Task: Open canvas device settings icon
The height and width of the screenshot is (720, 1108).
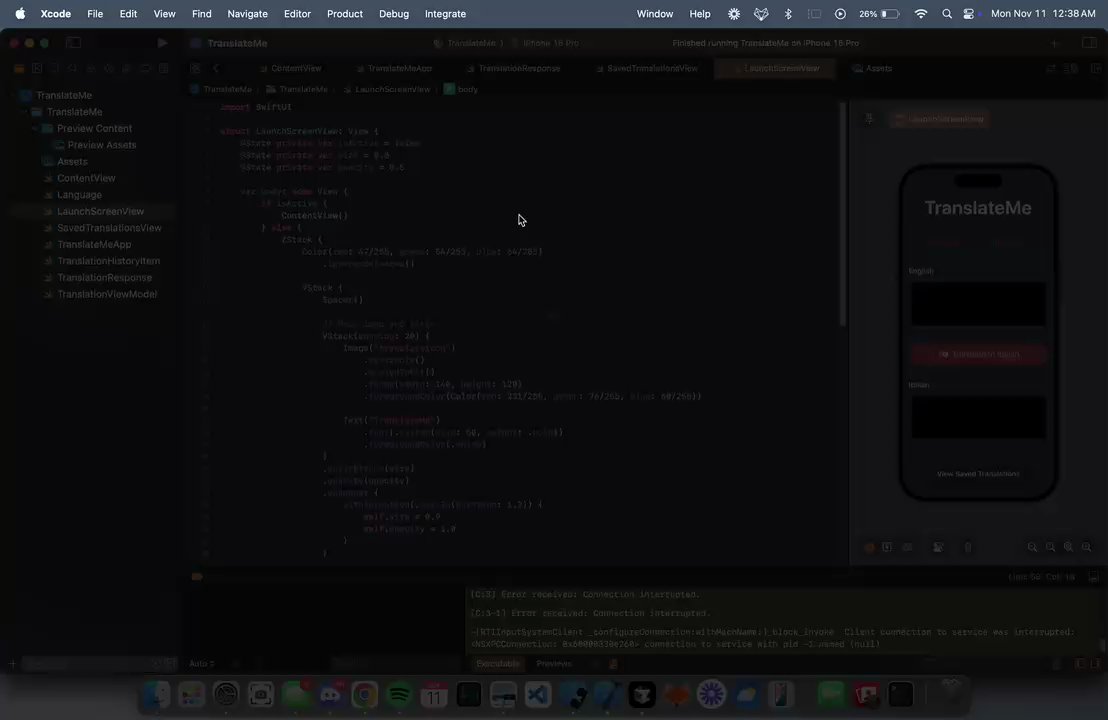Action: click(938, 548)
